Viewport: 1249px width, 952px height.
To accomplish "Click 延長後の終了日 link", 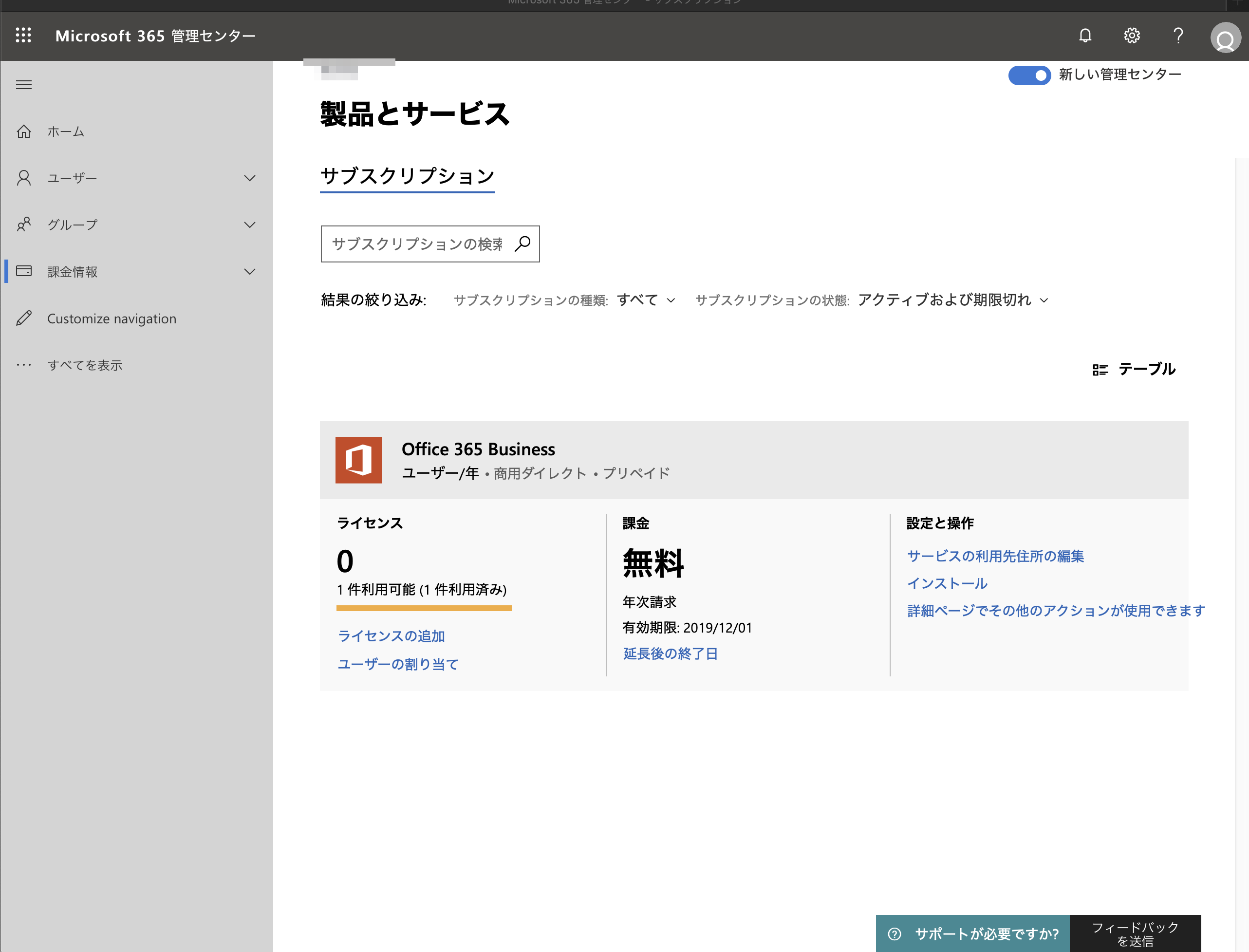I will point(671,653).
